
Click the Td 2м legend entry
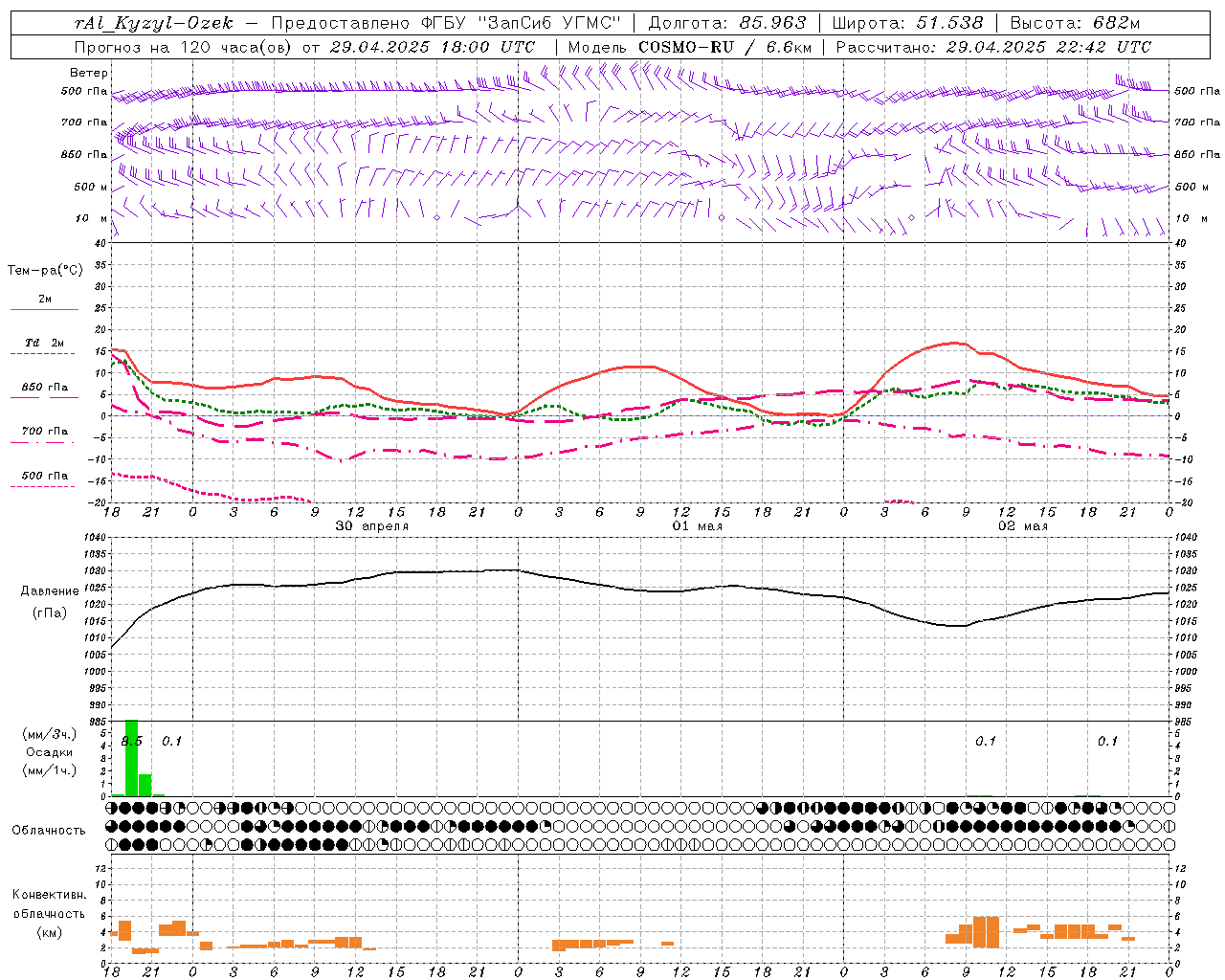tap(44, 343)
